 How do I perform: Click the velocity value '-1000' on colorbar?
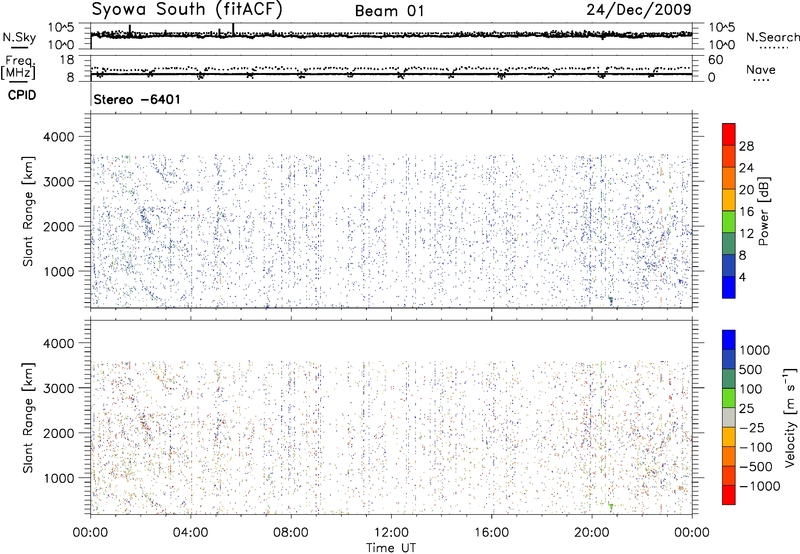point(759,486)
